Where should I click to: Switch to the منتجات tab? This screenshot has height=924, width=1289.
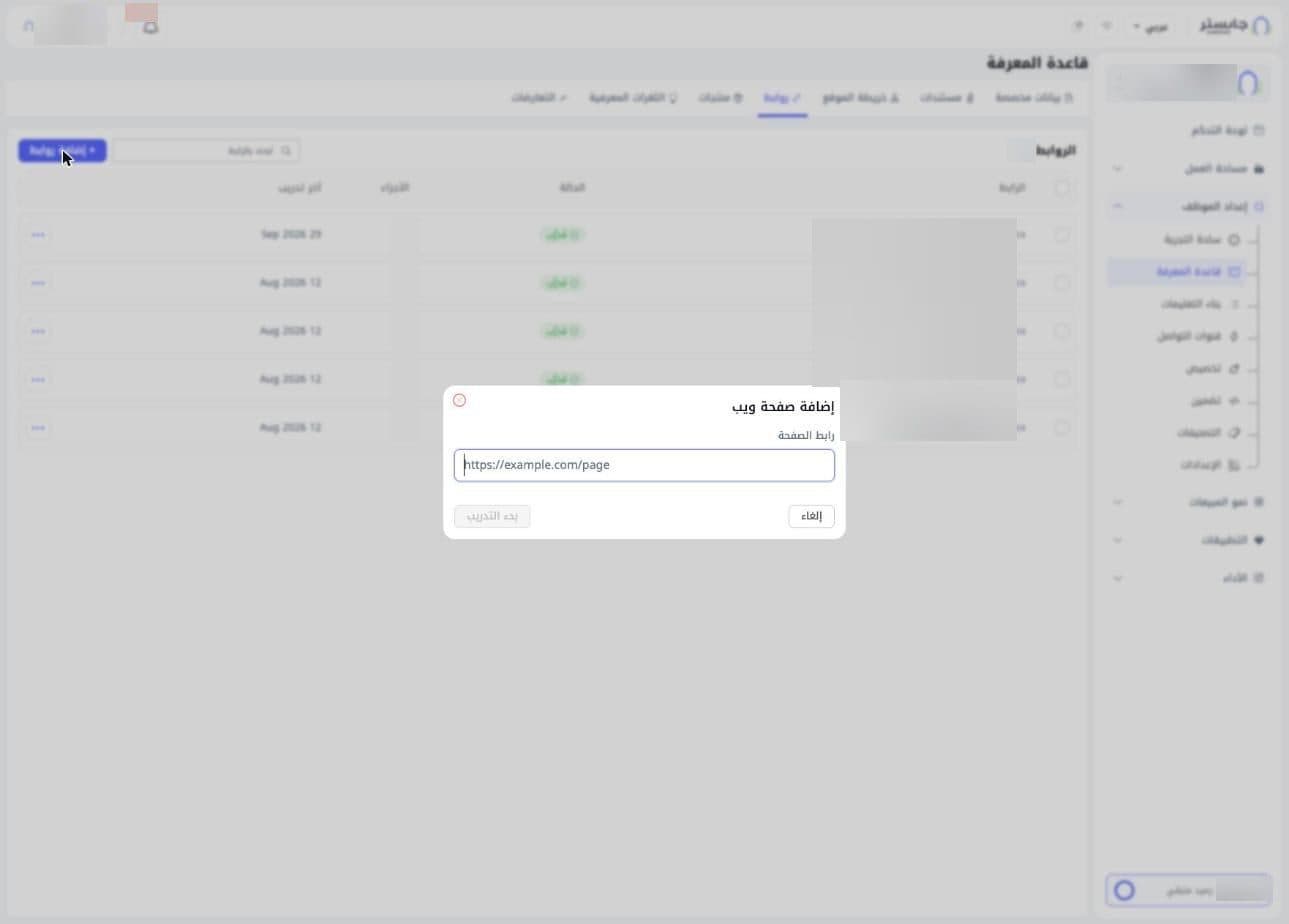tap(720, 98)
